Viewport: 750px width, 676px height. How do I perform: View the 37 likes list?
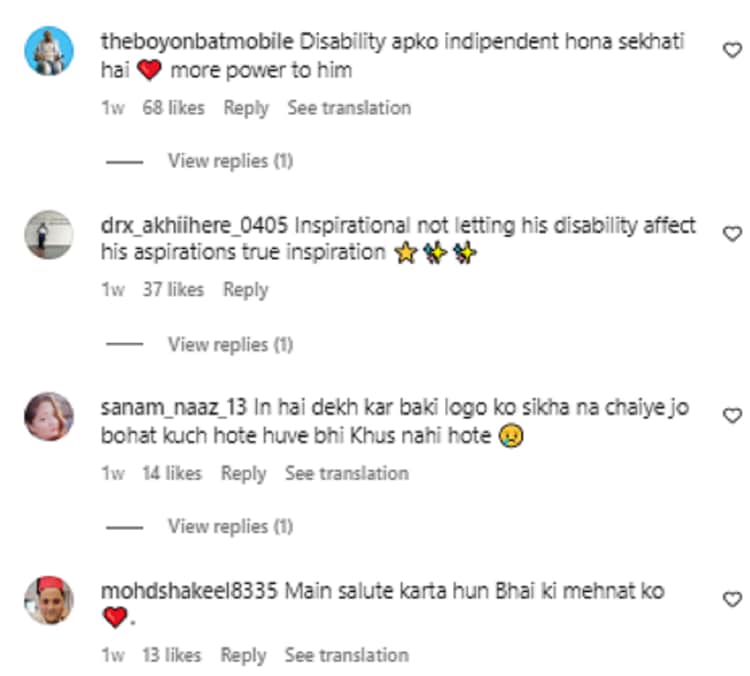coord(173,290)
